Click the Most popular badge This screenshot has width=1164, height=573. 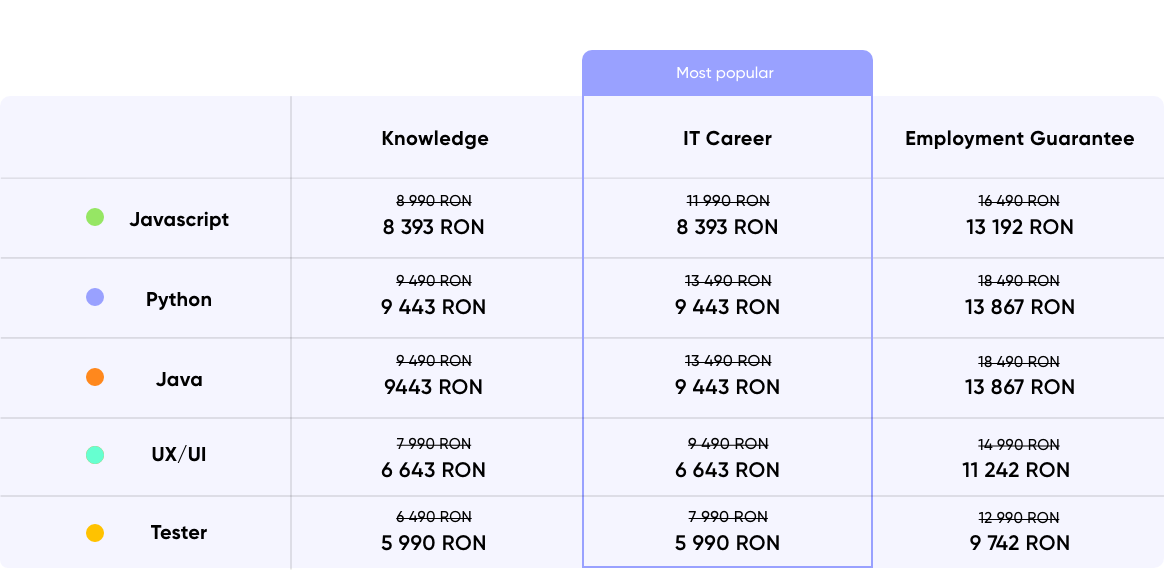pyautogui.click(x=725, y=73)
